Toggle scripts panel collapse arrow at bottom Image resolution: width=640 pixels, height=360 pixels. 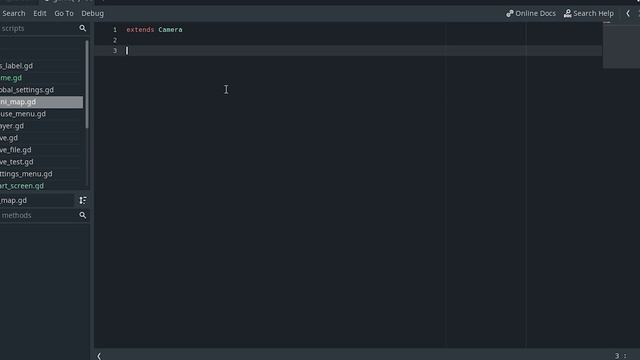coord(99,356)
